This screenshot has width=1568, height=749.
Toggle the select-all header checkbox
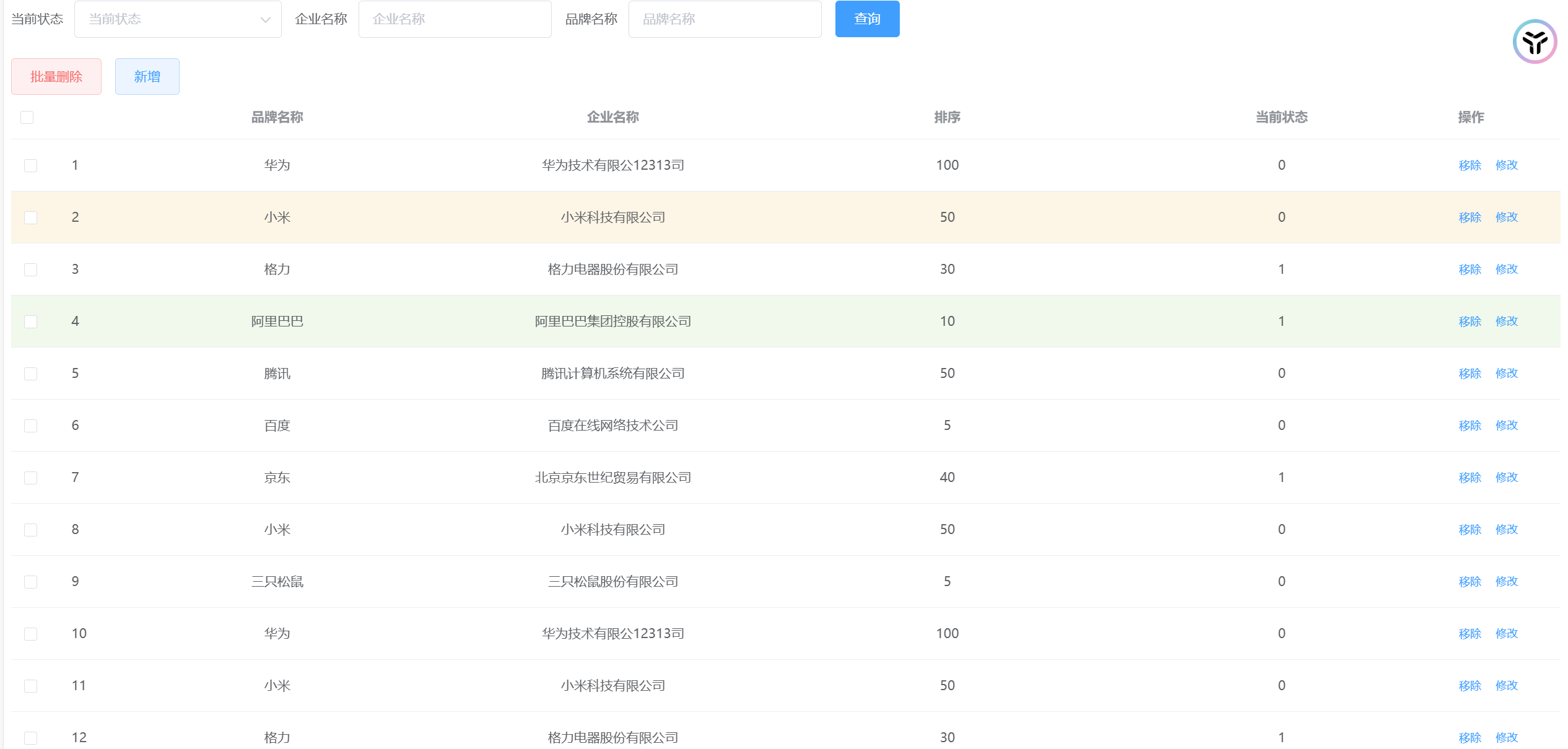click(x=27, y=117)
